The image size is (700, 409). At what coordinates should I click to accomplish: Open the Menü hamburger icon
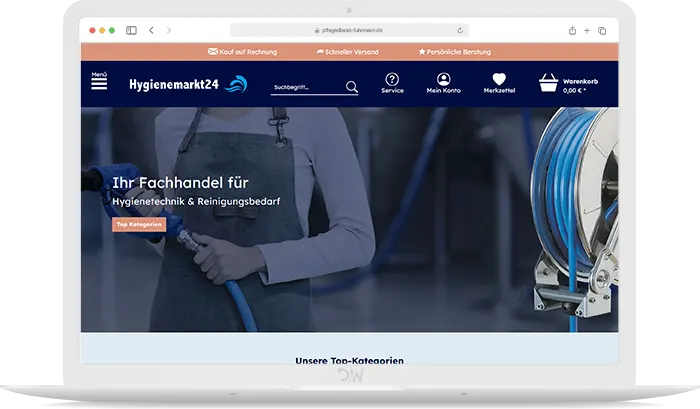click(99, 81)
